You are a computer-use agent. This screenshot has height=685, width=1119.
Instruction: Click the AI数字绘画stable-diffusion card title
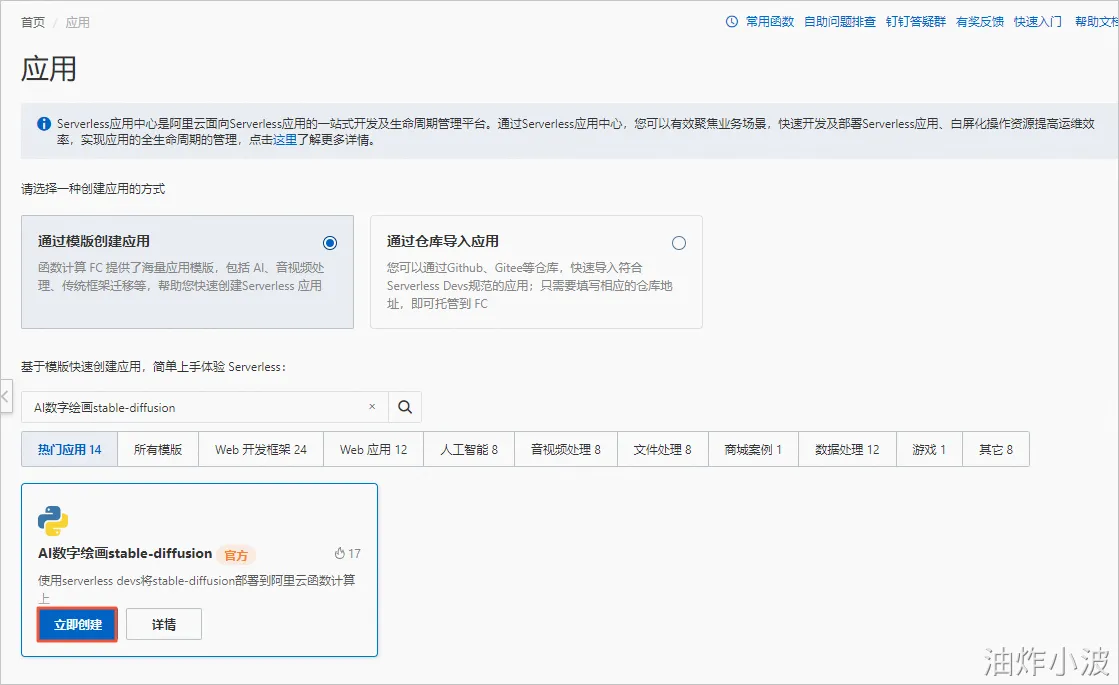(125, 553)
